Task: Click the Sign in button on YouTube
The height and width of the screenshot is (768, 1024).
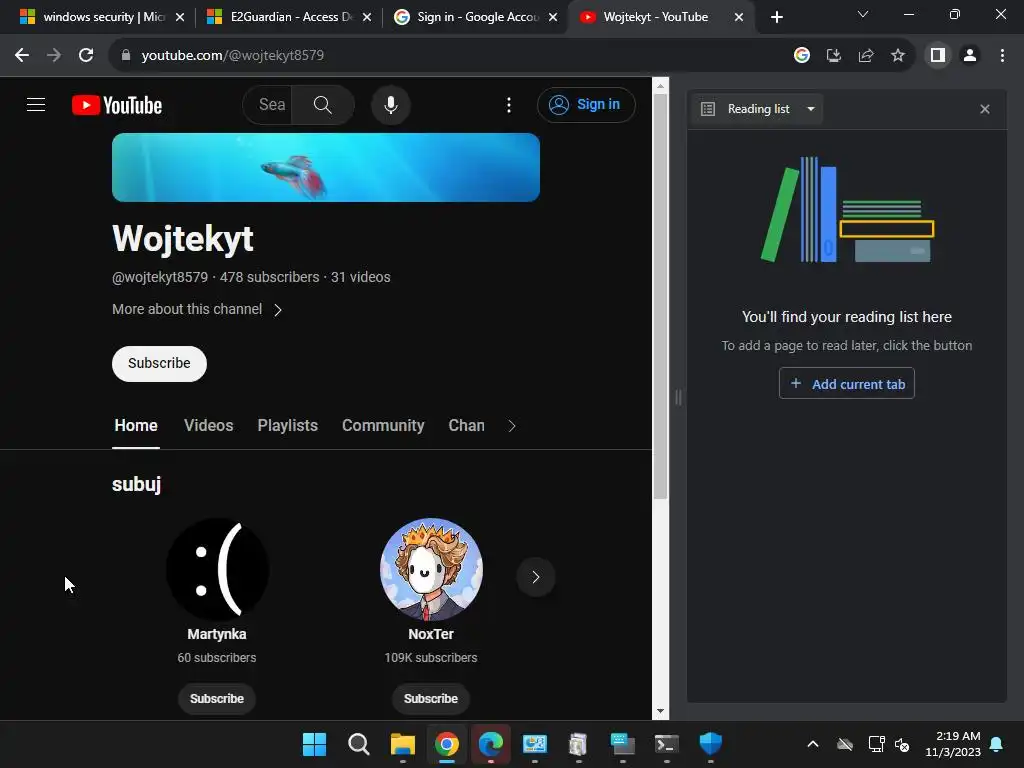Action: coord(586,104)
